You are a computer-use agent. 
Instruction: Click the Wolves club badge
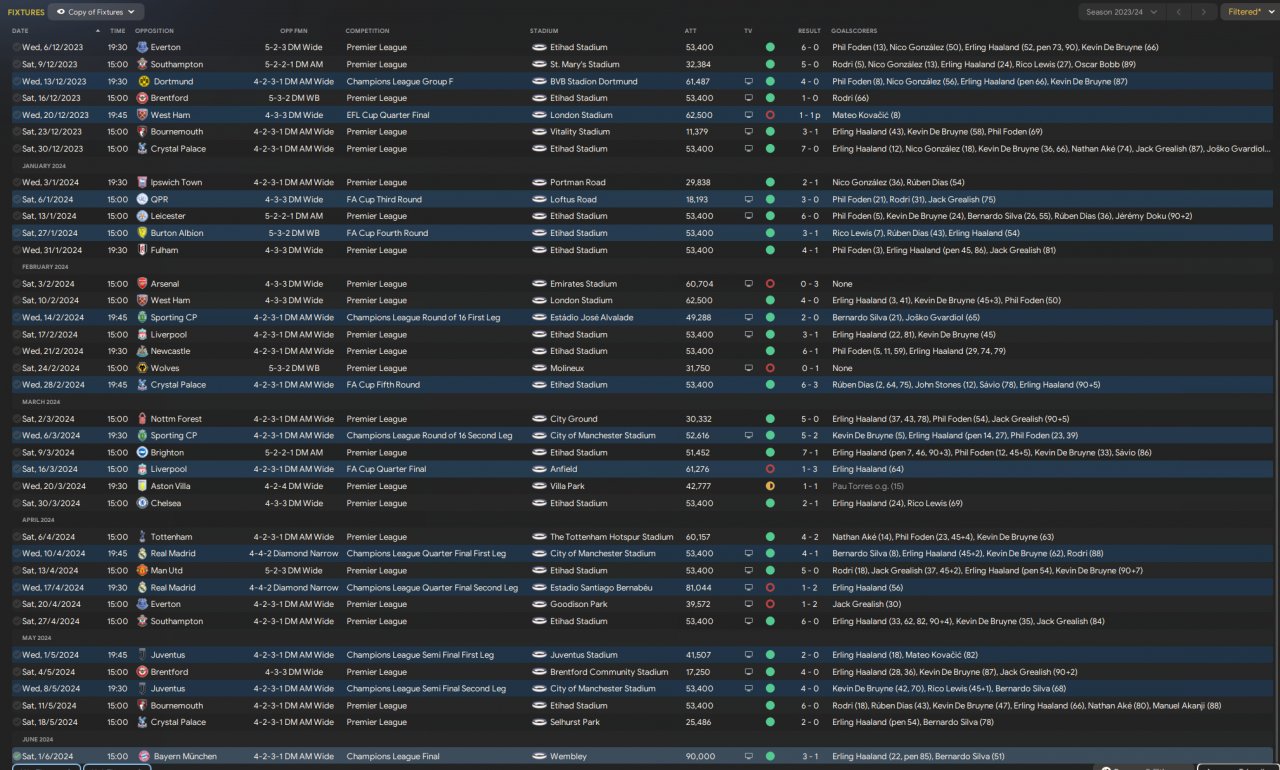143,368
